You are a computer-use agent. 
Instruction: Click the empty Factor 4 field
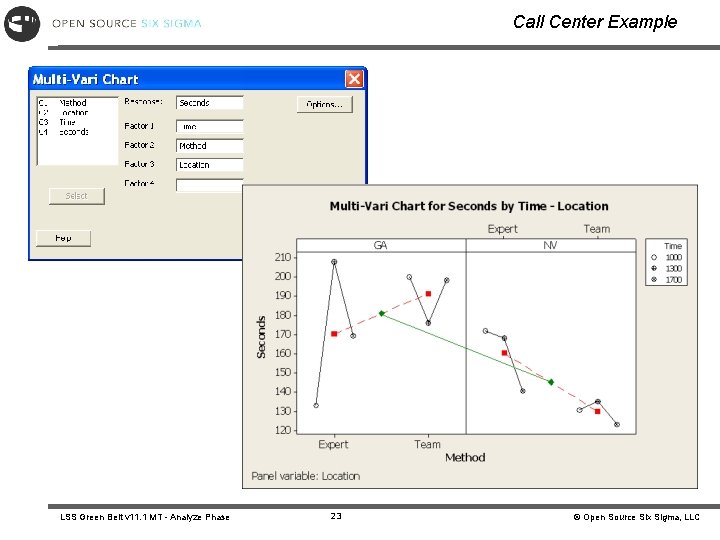pyautogui.click(x=210, y=185)
